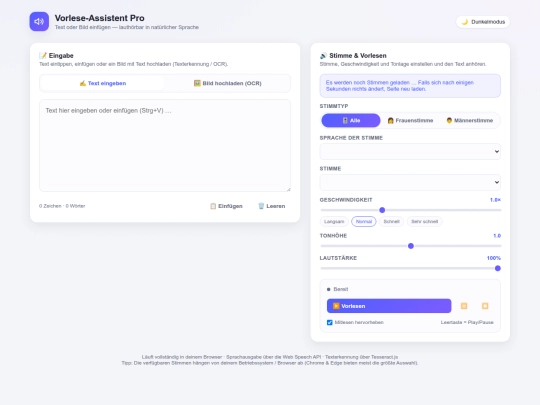Click the speed value '1.0×'

(495, 200)
